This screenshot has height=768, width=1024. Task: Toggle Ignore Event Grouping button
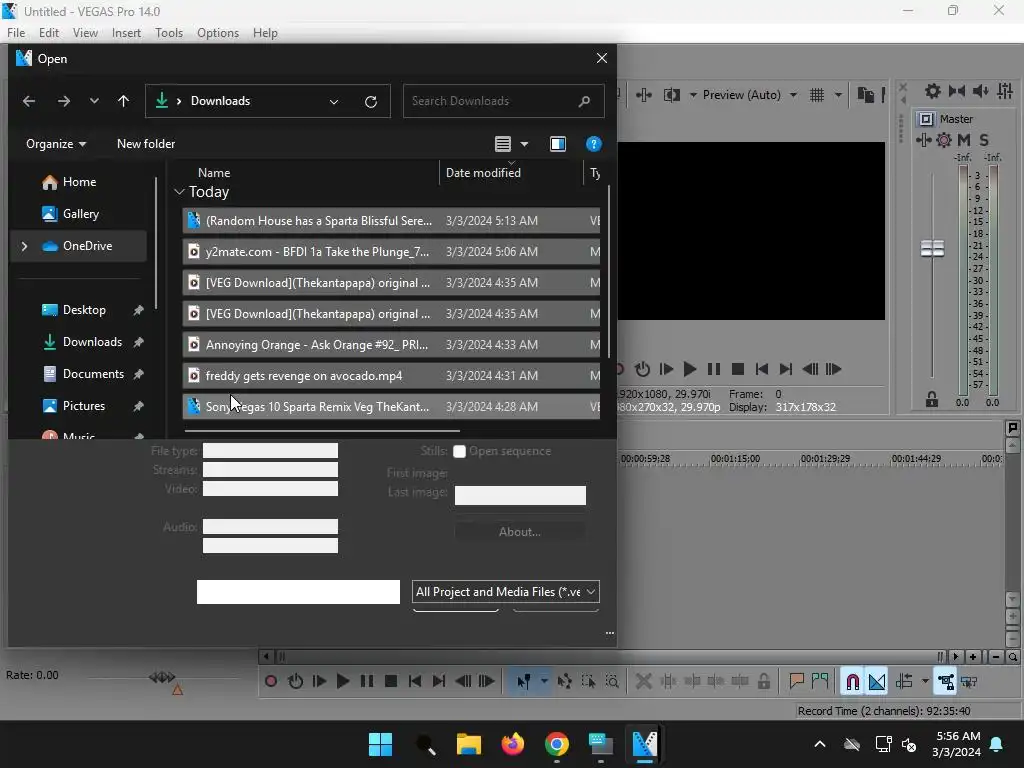coord(969,681)
